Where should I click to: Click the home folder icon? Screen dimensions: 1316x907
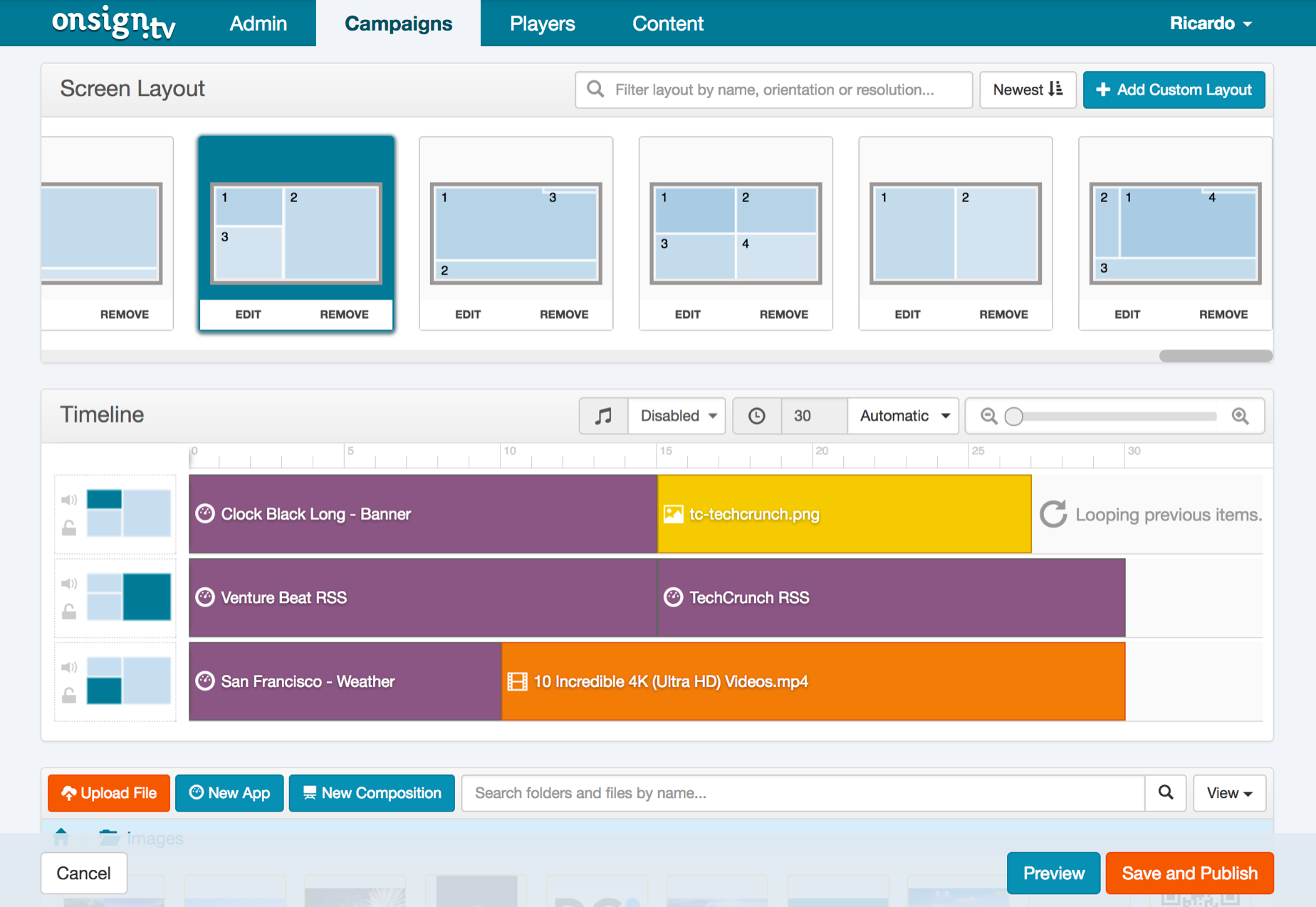pyautogui.click(x=61, y=837)
